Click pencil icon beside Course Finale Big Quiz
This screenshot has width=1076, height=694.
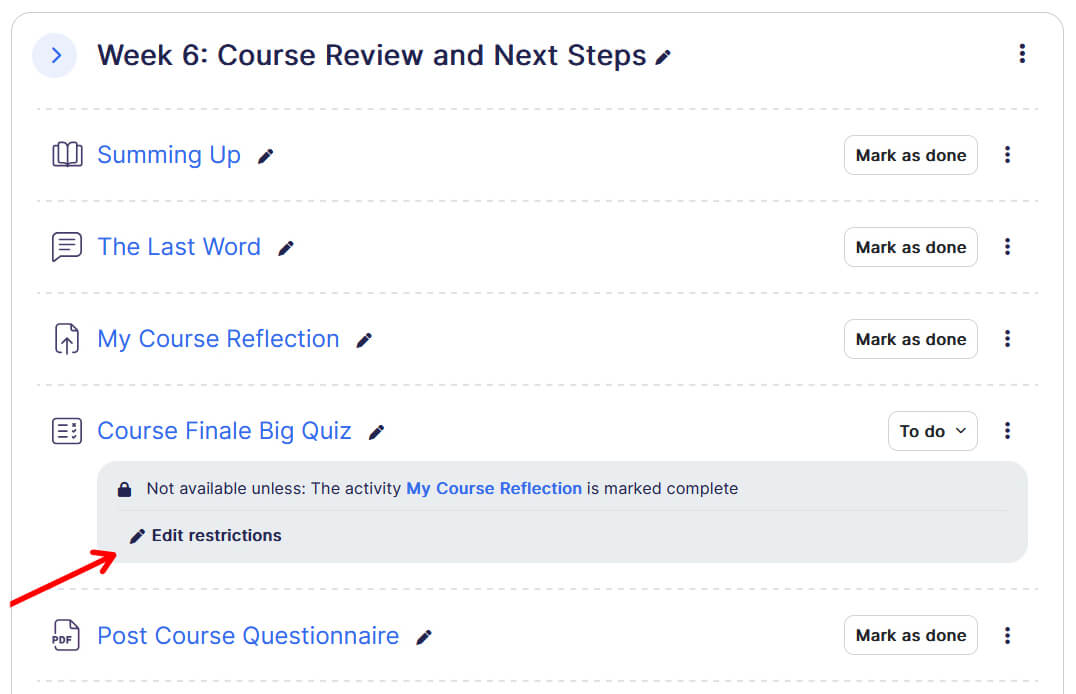click(x=376, y=432)
